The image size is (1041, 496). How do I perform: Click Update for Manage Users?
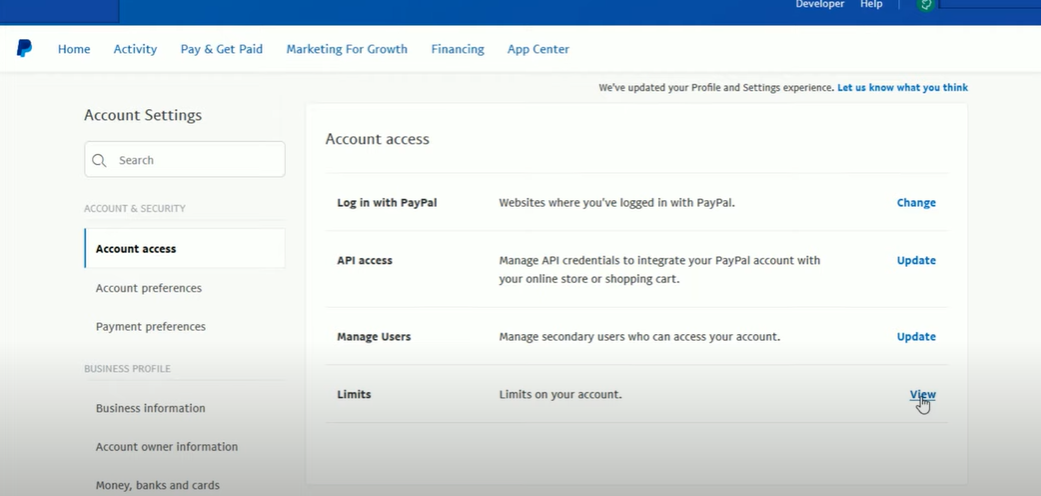(916, 337)
